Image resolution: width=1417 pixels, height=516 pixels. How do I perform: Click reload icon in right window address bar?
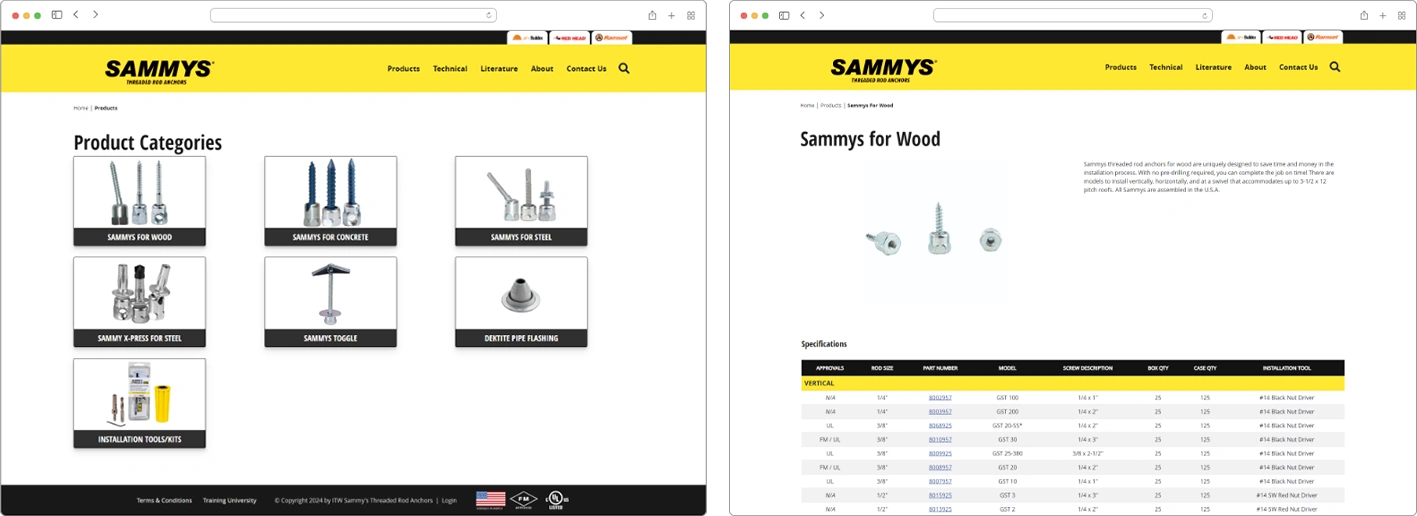point(1204,15)
